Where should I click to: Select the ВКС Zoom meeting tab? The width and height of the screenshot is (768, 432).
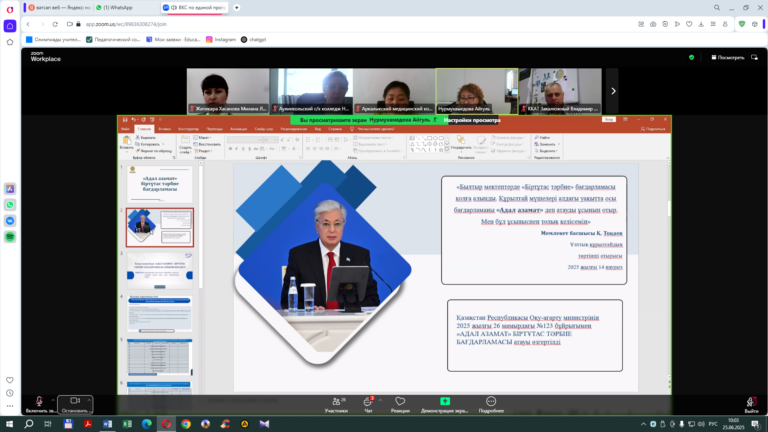point(195,7)
